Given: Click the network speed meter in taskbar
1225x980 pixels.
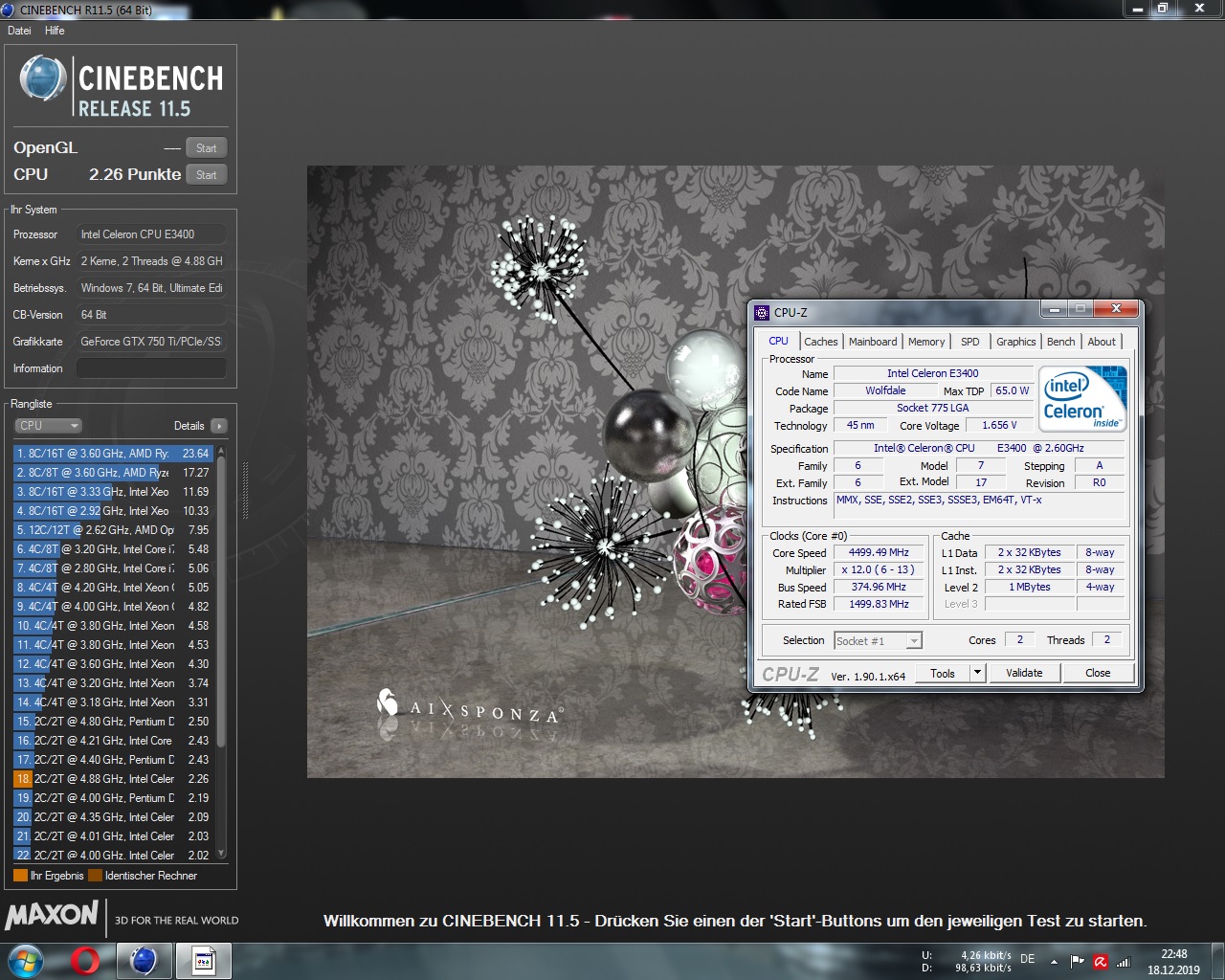Looking at the screenshot, I should pos(967,962).
